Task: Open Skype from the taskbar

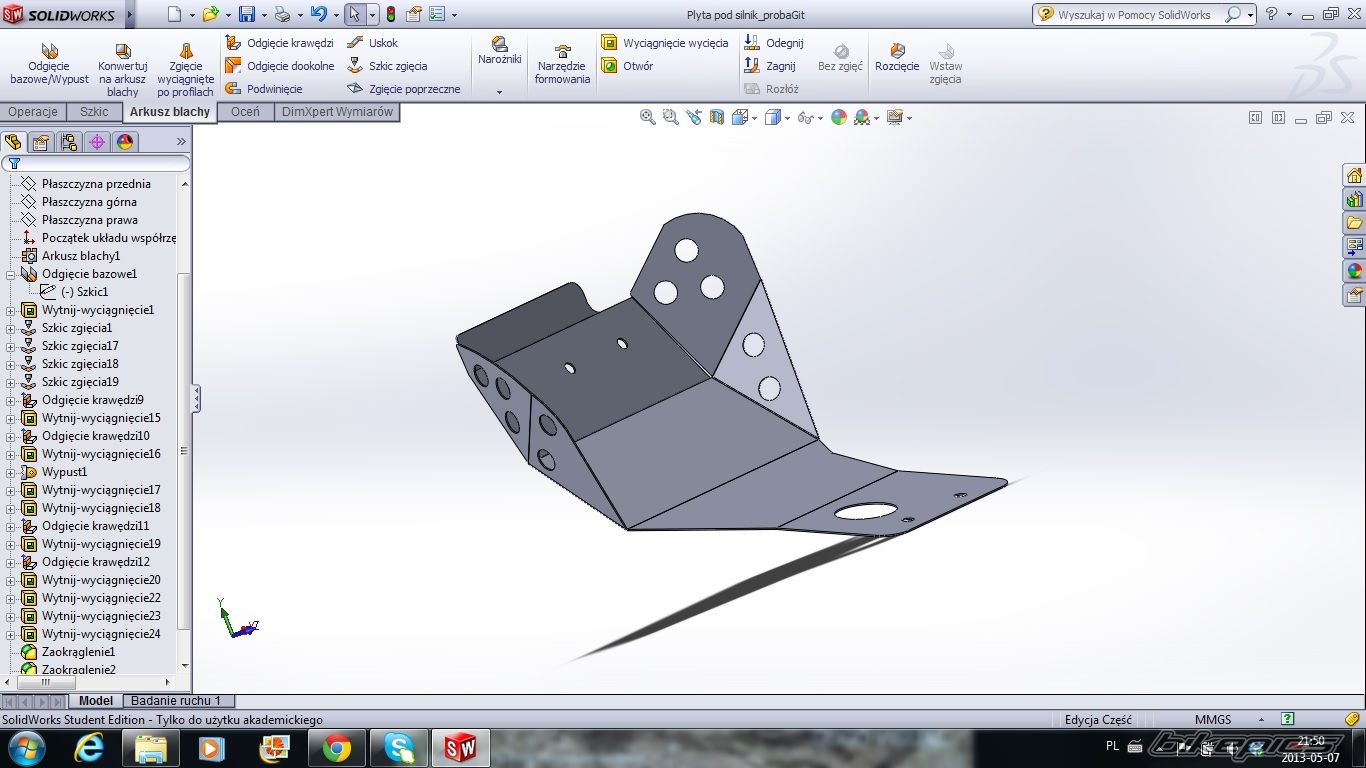Action: pos(399,748)
